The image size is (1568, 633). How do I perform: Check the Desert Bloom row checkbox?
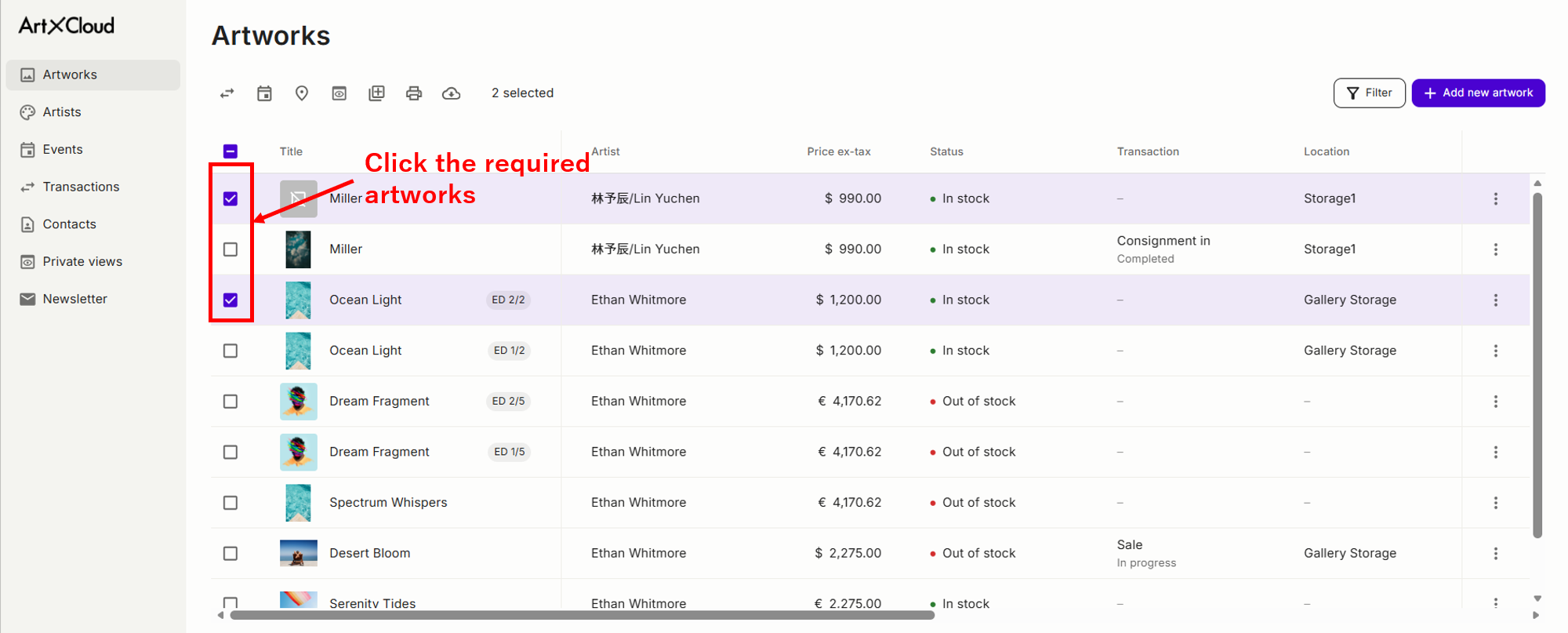coord(230,554)
